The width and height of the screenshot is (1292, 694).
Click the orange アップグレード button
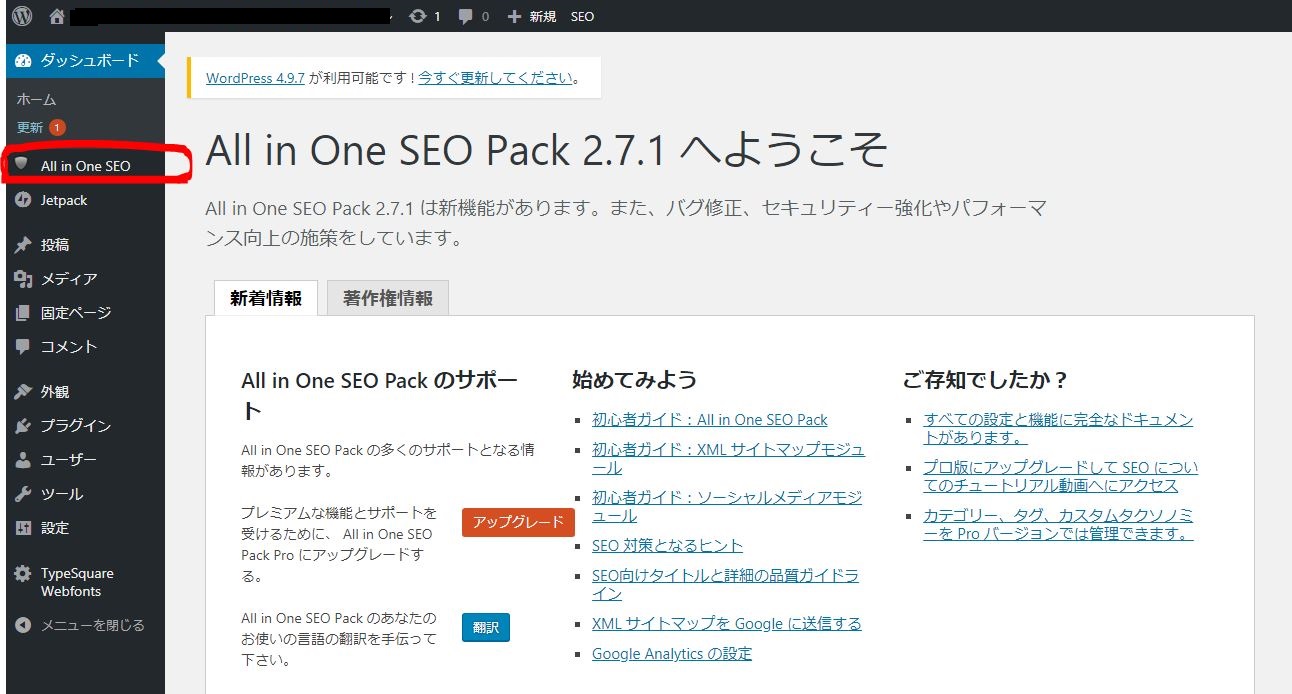[x=518, y=522]
